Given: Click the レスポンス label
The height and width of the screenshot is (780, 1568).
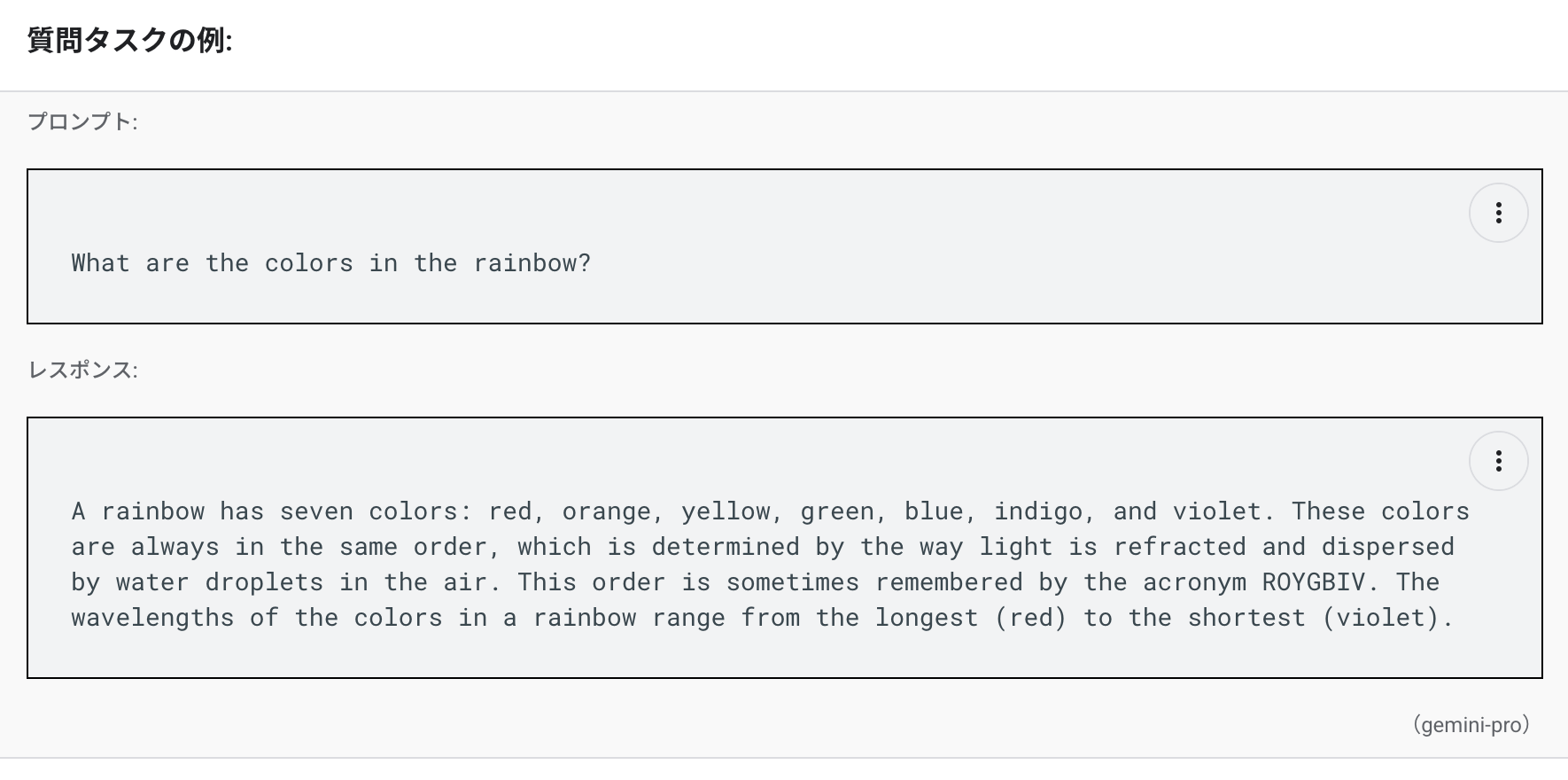Looking at the screenshot, I should tap(82, 370).
